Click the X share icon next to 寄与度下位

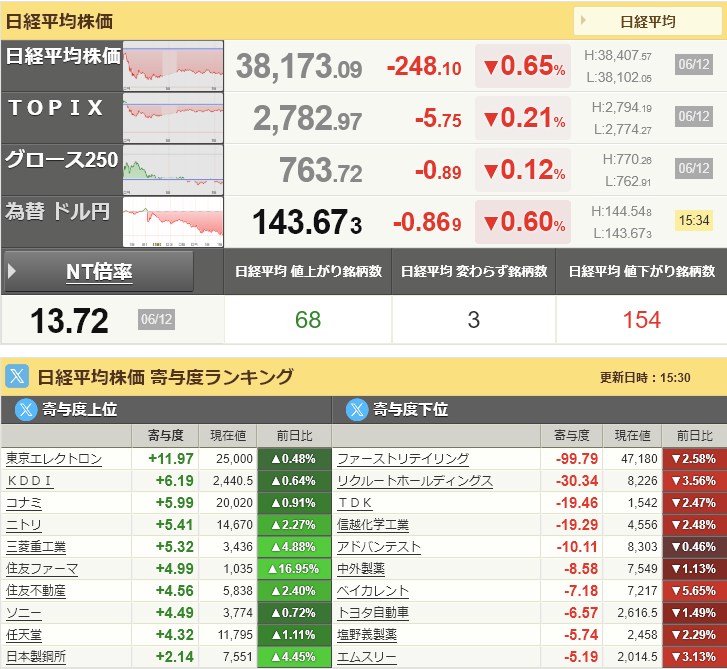point(357,410)
